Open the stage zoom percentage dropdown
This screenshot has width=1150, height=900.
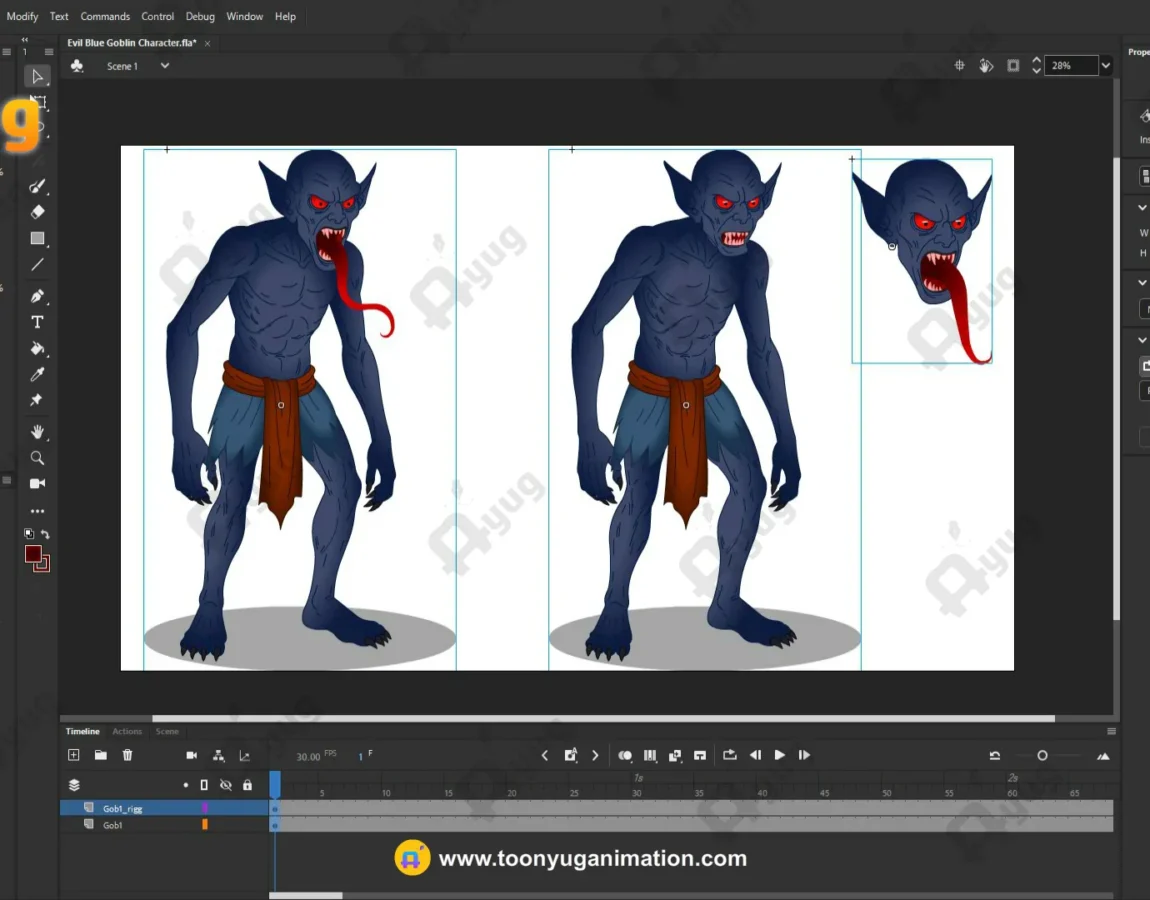1105,66
